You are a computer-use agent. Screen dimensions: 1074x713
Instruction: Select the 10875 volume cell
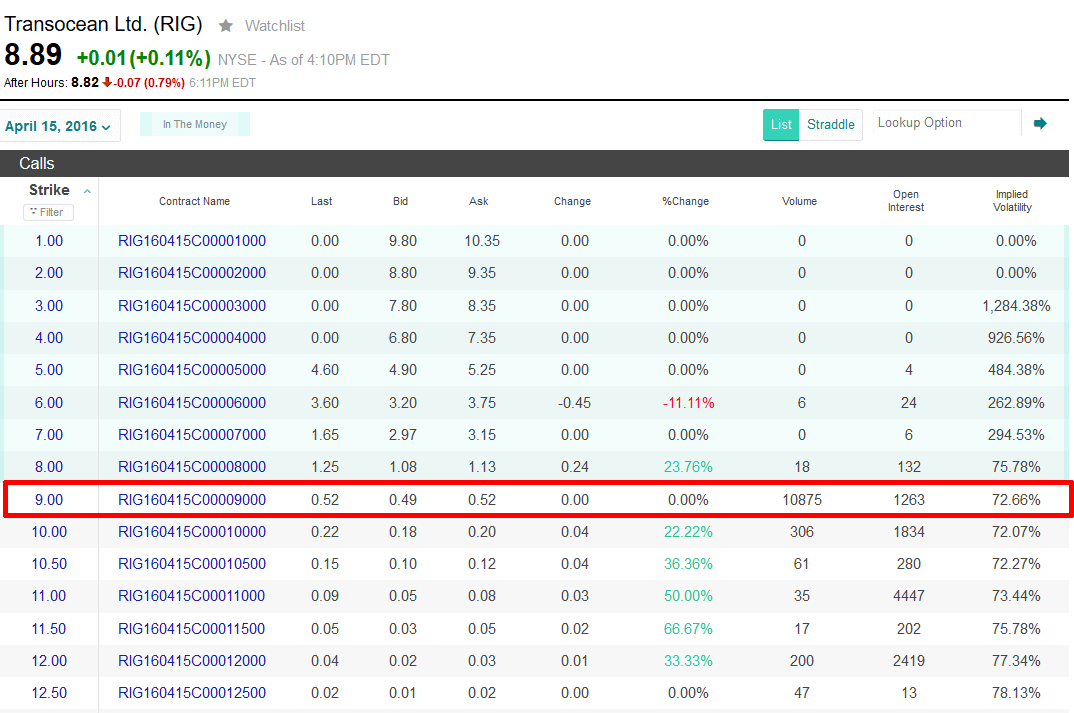[802, 500]
